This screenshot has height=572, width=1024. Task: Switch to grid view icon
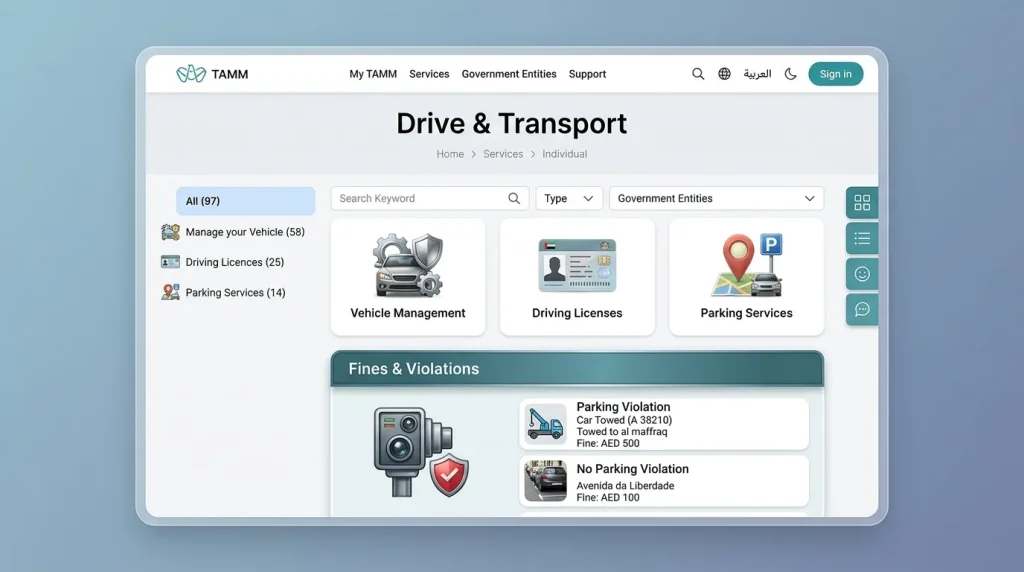862,202
